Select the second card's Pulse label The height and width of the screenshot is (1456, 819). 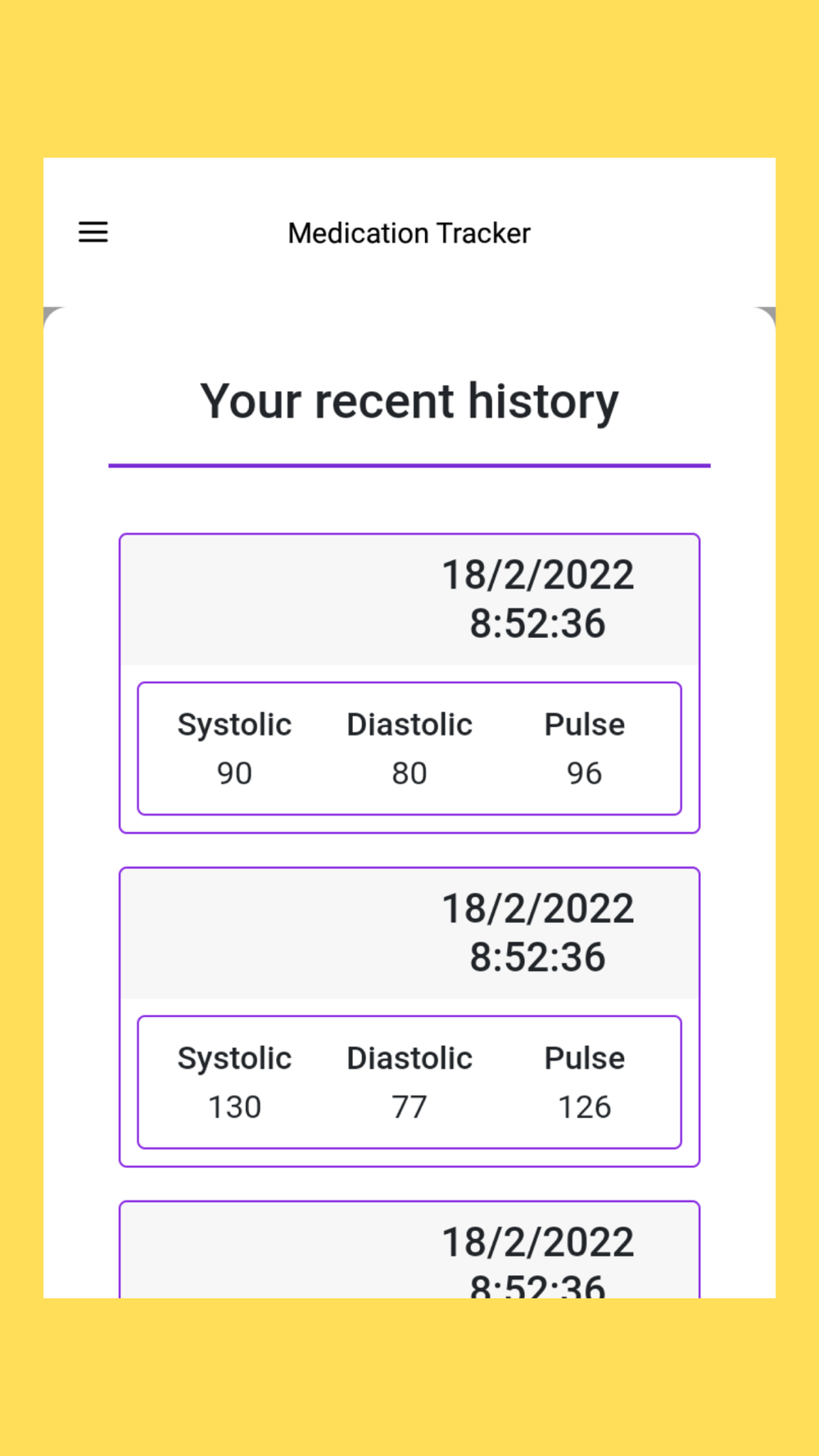coord(585,1059)
